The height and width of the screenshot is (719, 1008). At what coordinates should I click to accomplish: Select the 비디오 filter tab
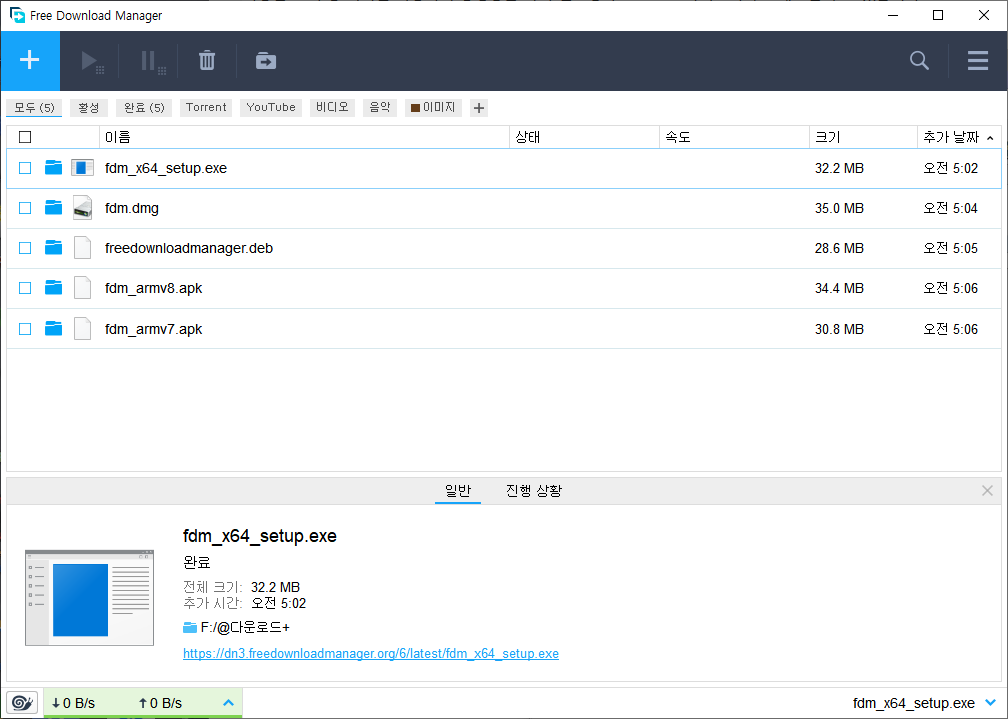click(332, 107)
